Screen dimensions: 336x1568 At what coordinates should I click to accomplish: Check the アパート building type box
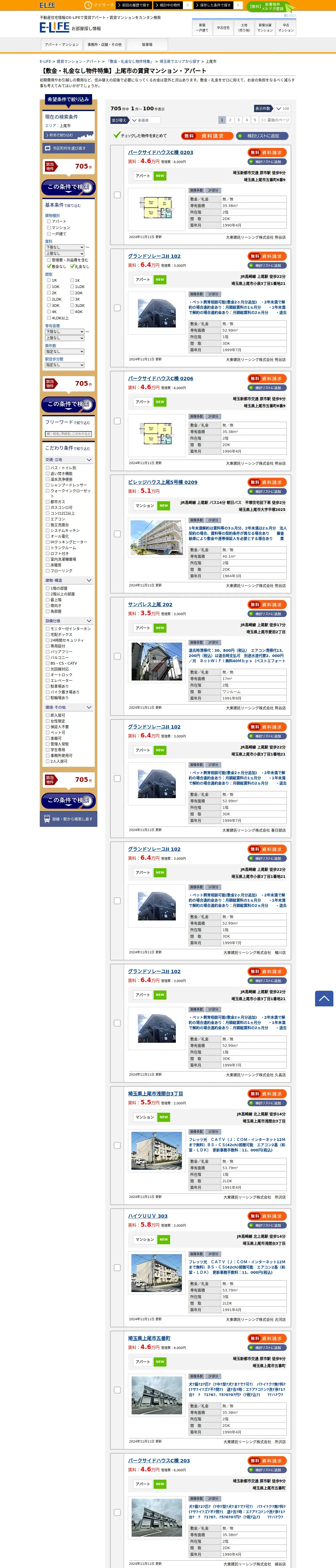pos(49,222)
